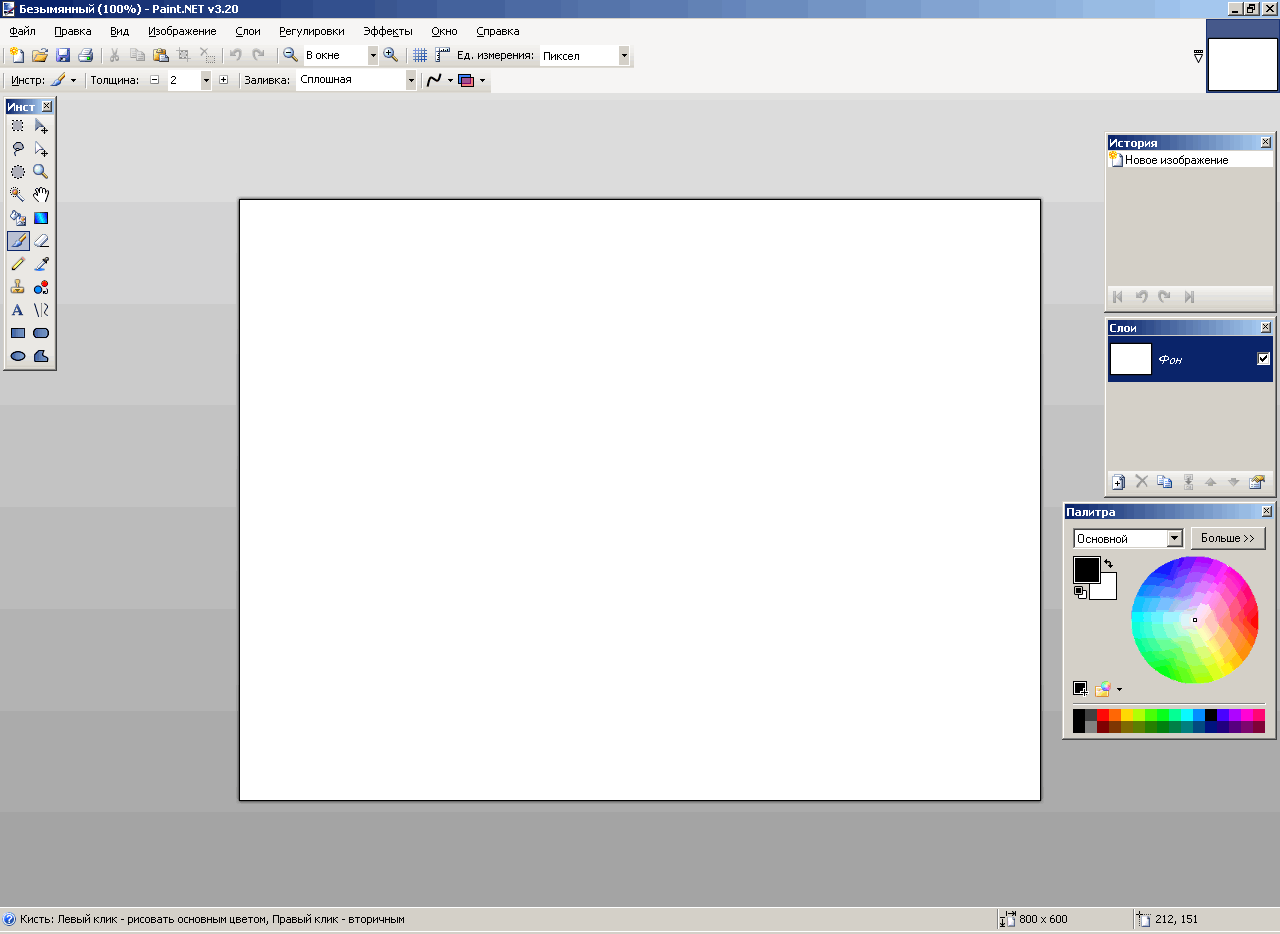Choose the Gradient tool
This screenshot has width=1280, height=934.
coord(41,218)
